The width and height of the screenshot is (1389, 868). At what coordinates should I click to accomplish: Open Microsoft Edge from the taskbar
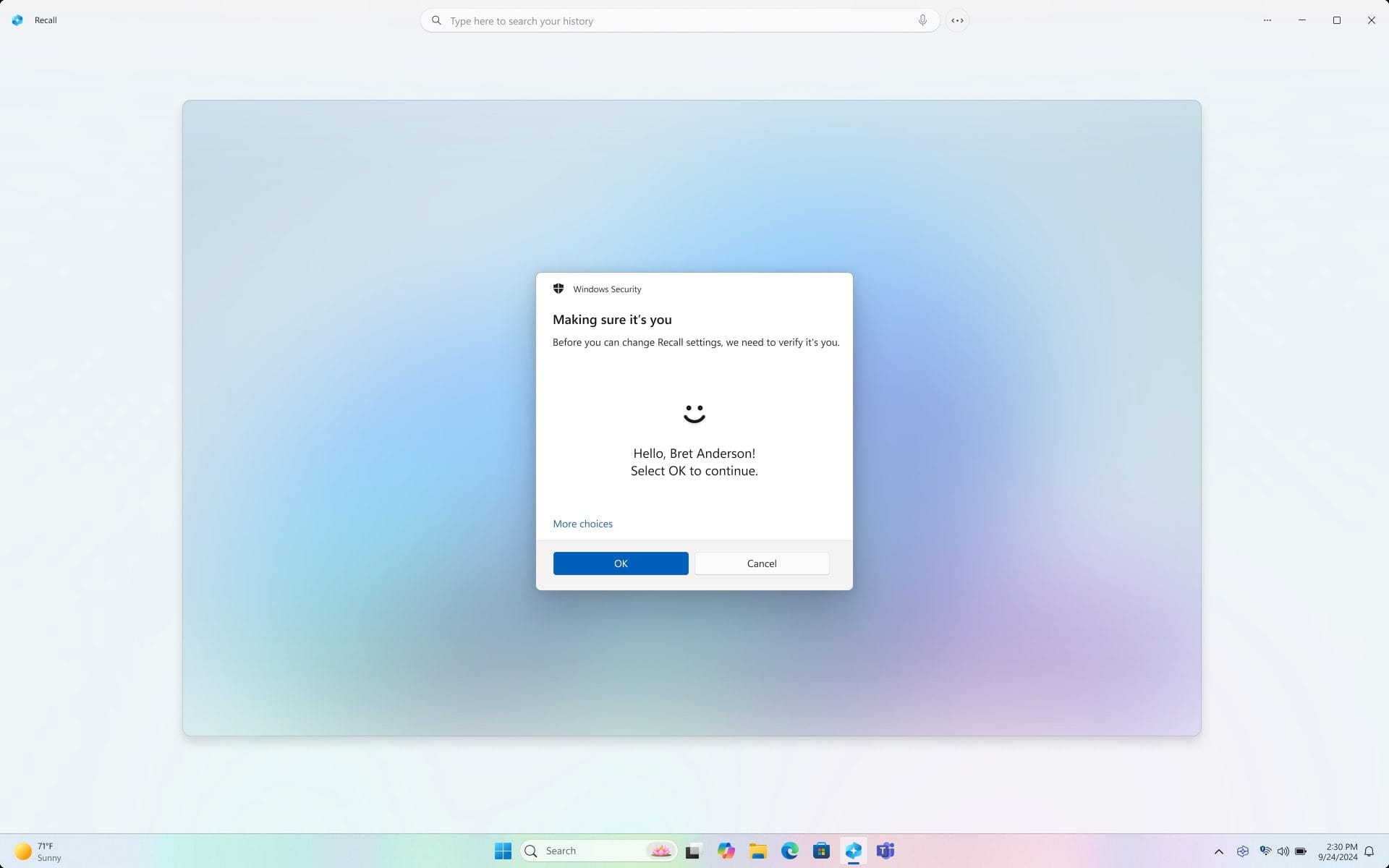tap(789, 851)
